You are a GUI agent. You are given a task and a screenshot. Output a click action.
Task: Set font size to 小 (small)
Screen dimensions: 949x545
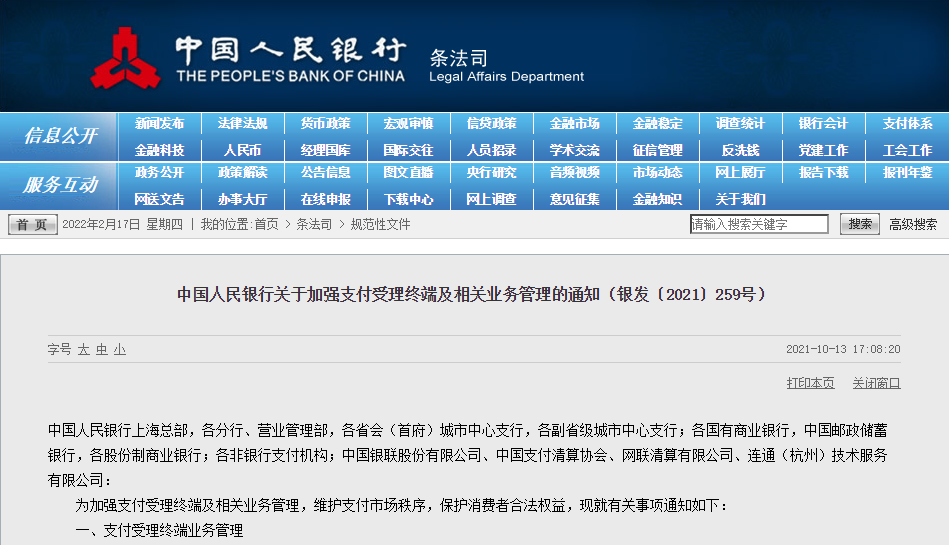coord(119,349)
